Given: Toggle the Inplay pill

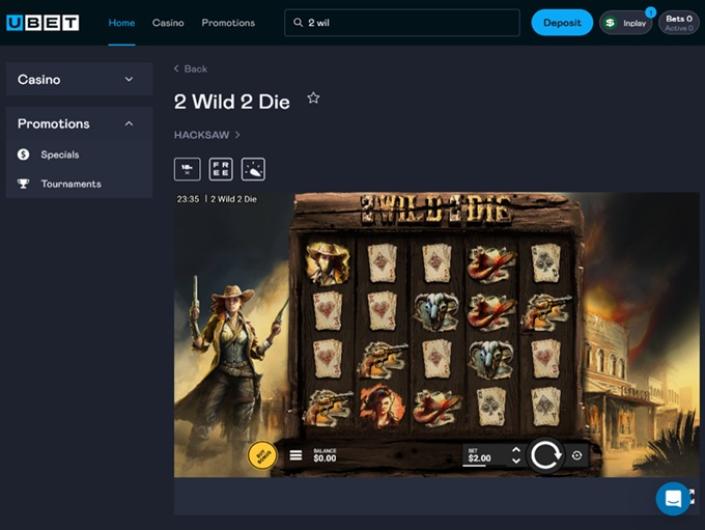Looking at the screenshot, I should click(x=626, y=23).
